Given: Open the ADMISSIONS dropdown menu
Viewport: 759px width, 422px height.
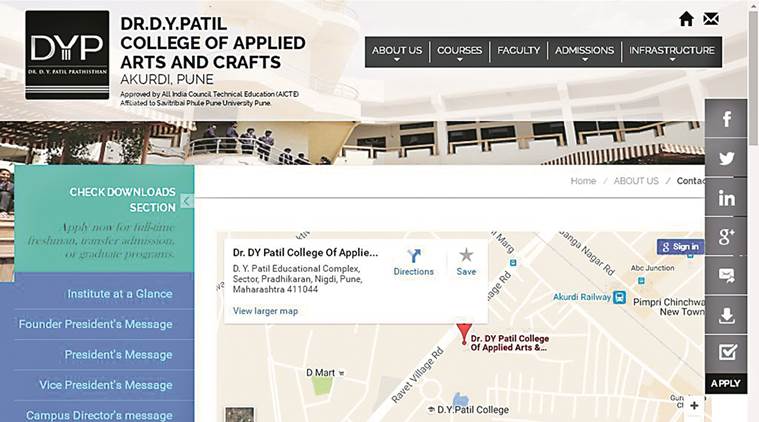Looking at the screenshot, I should tap(584, 51).
